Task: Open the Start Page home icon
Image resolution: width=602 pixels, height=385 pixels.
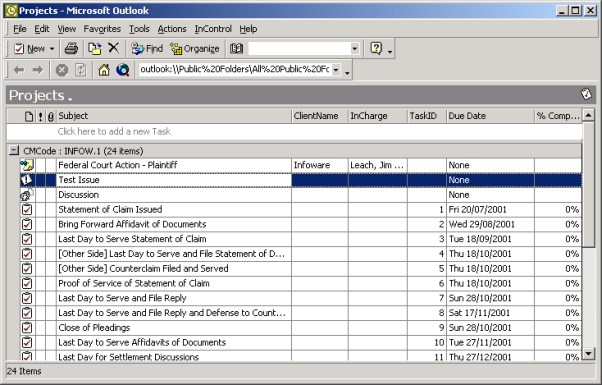Action: [104, 70]
